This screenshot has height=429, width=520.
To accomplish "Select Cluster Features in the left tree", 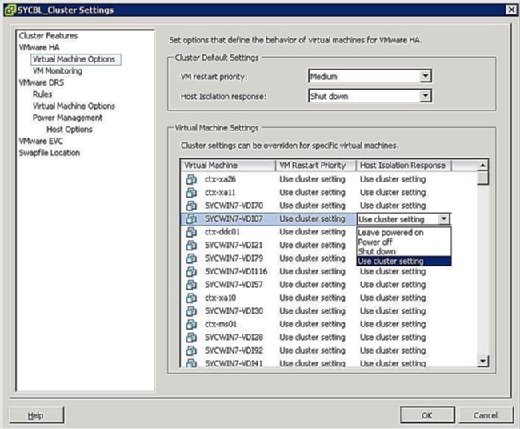I will pos(48,36).
